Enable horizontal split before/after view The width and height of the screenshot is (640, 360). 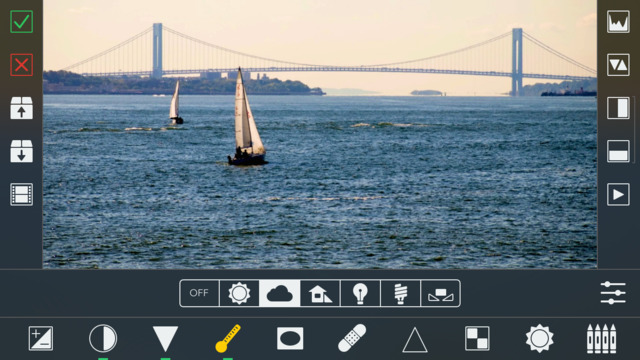(x=618, y=151)
